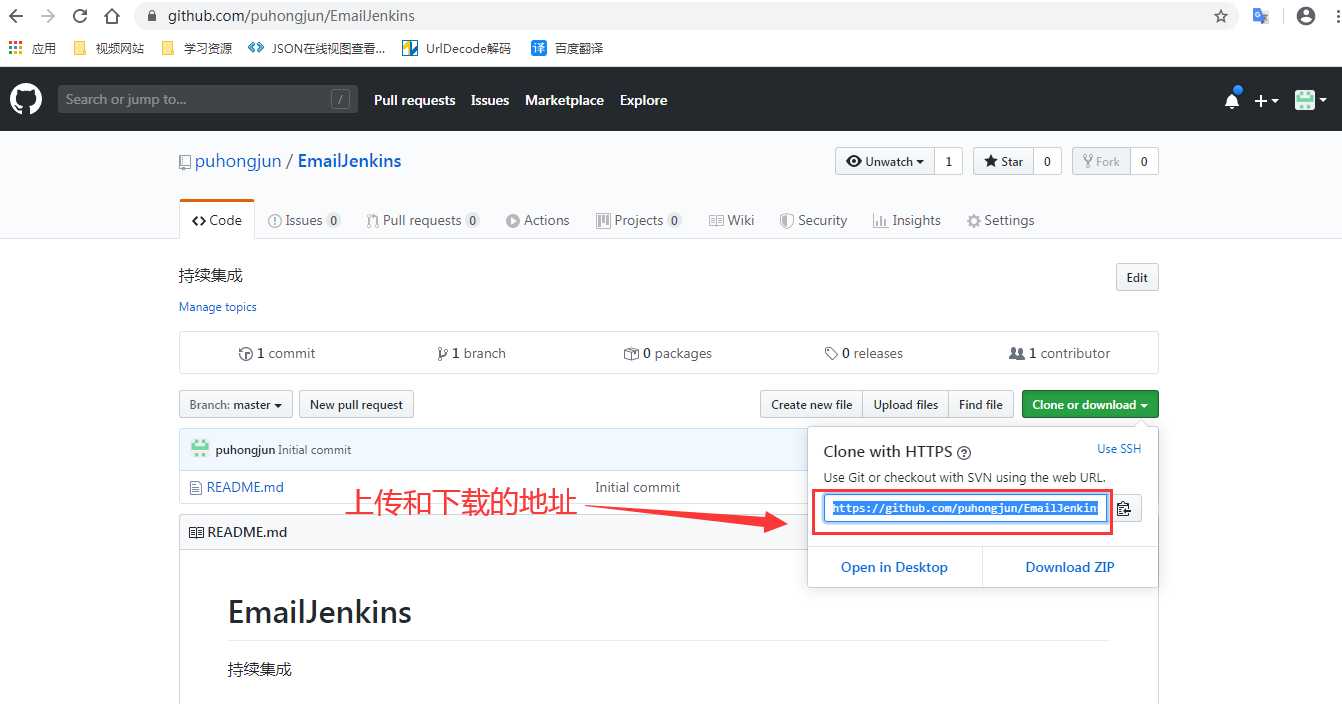Click the stargazers count 0

1047,161
